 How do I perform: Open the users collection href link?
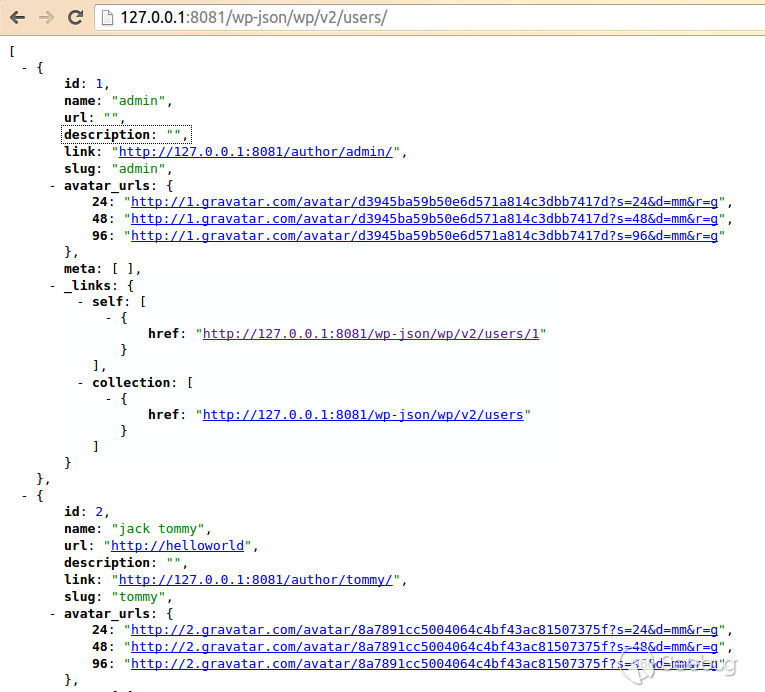click(363, 415)
